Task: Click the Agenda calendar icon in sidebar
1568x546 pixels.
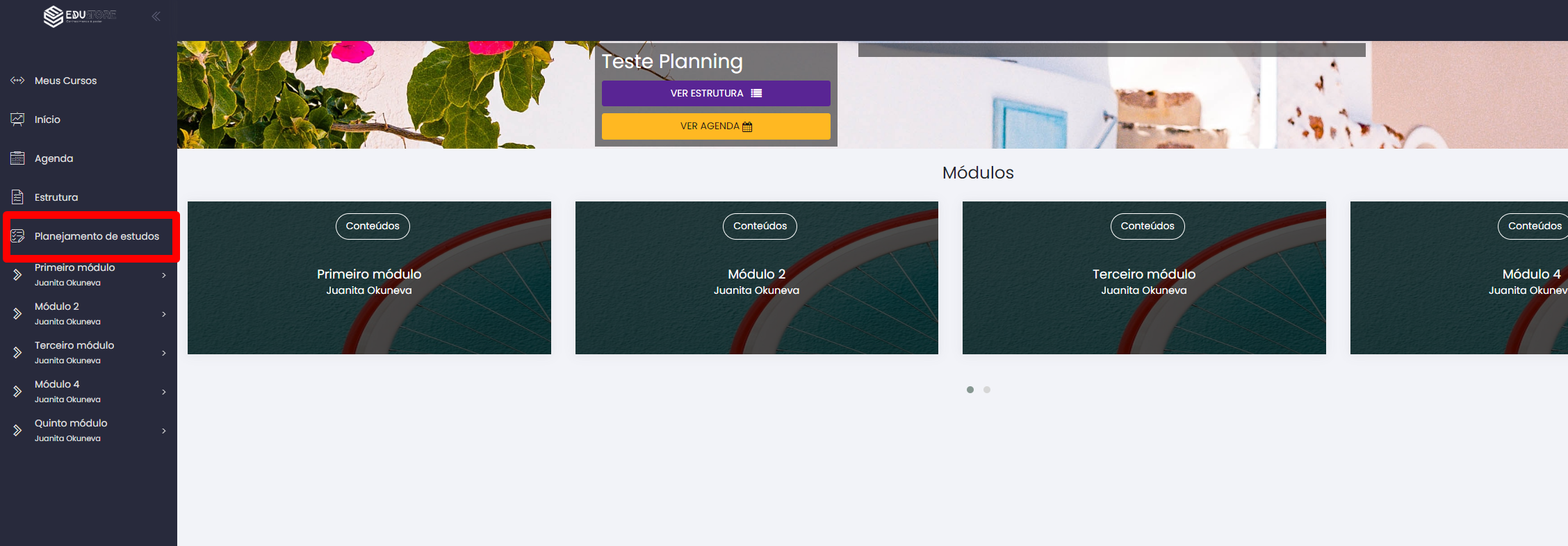Action: point(17,158)
